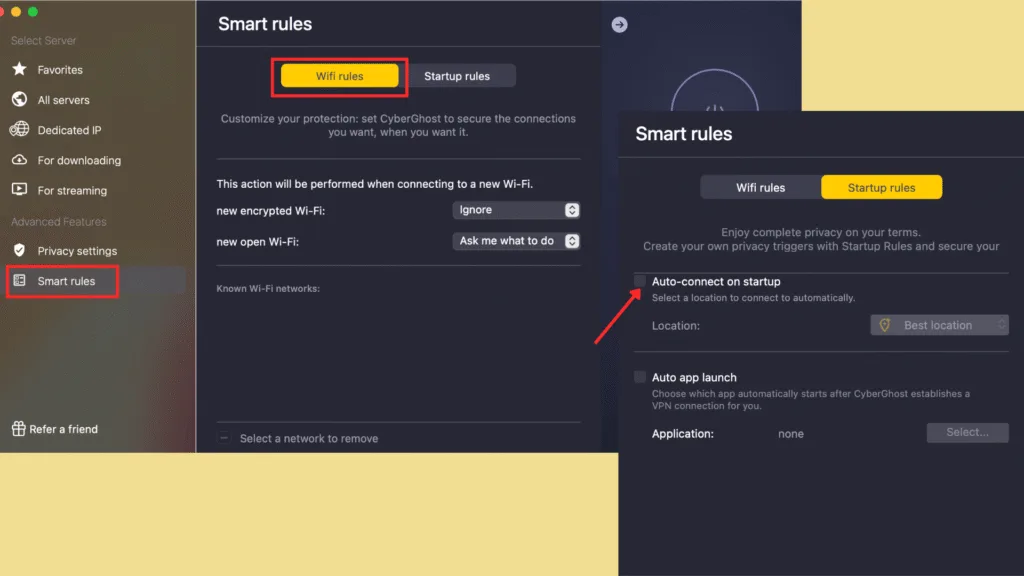Open new encrypted Wi-Fi dropdown
Viewport: 1024px width, 576px height.
[x=516, y=210]
